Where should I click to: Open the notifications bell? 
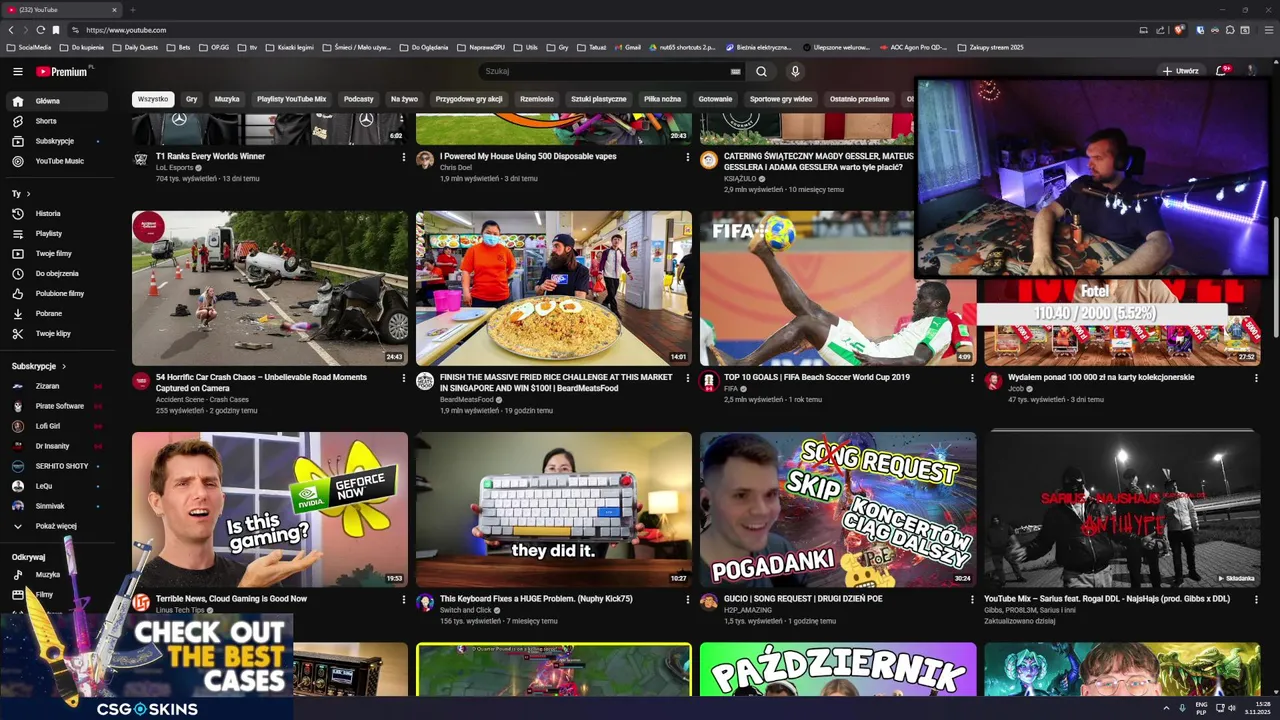pos(1221,71)
